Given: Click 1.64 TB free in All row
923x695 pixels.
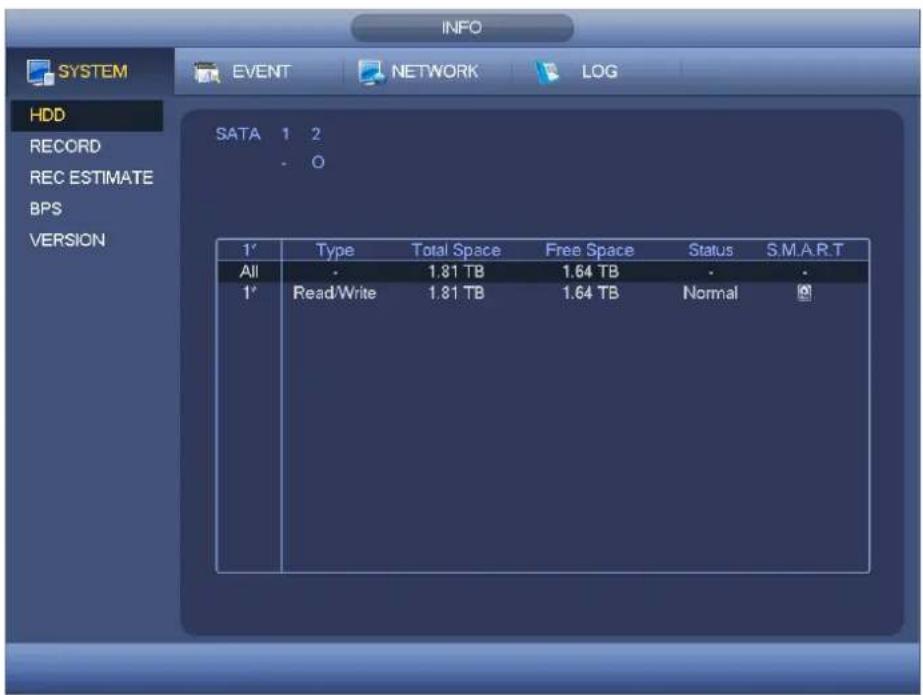Looking at the screenshot, I should tap(590, 272).
